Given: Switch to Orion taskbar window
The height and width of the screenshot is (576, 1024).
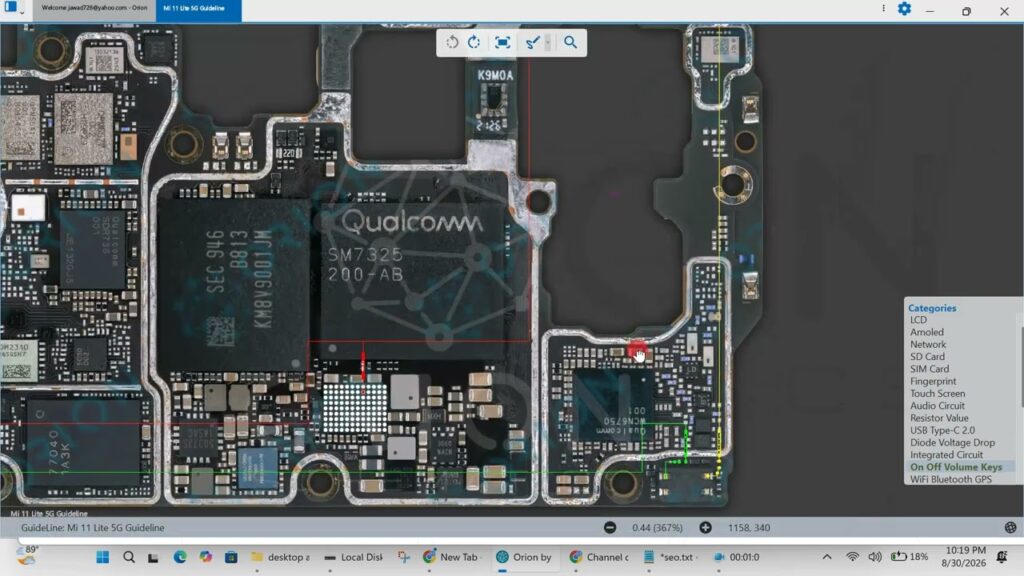Looking at the screenshot, I should [x=524, y=557].
